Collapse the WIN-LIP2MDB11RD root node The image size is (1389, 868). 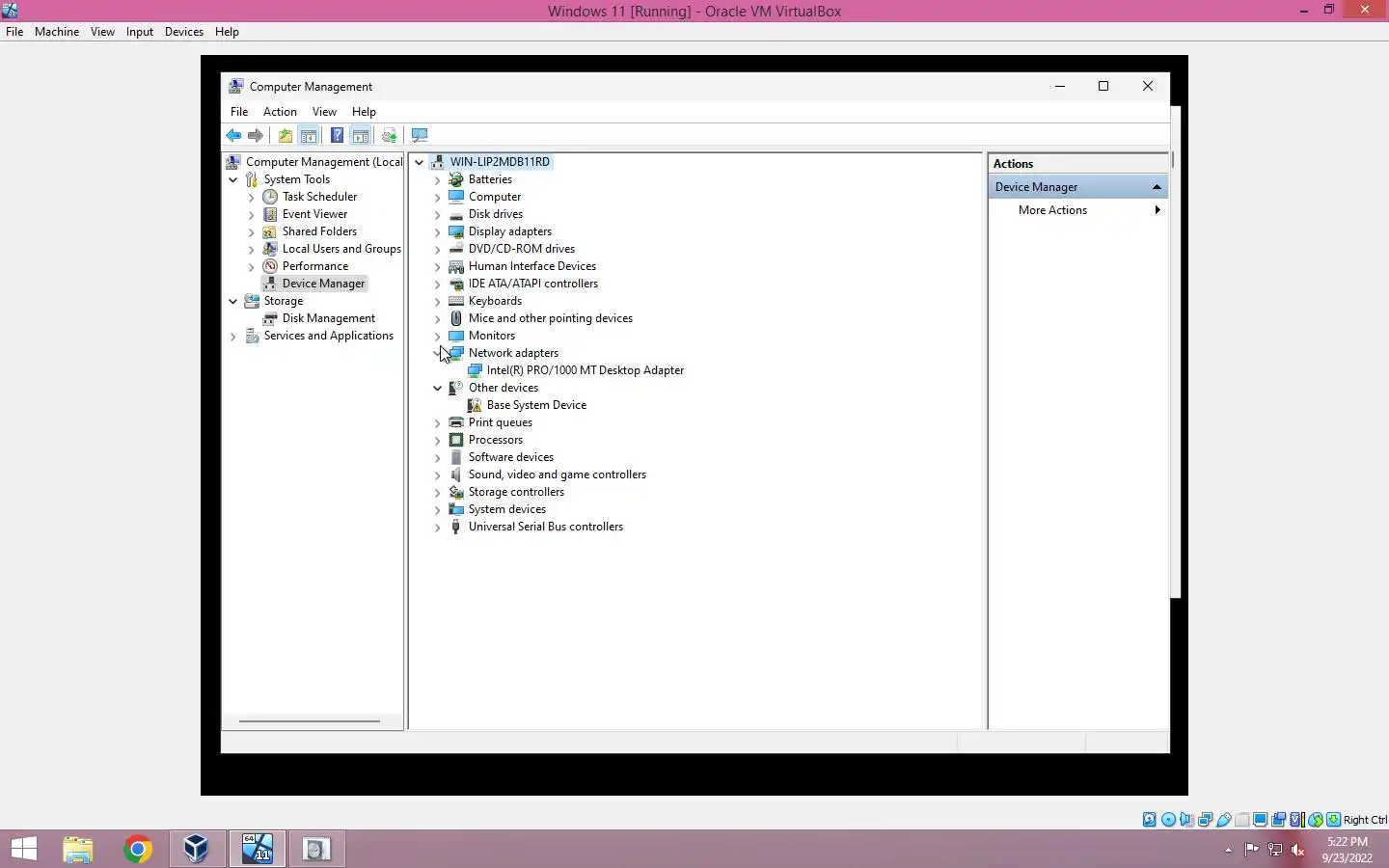click(419, 163)
